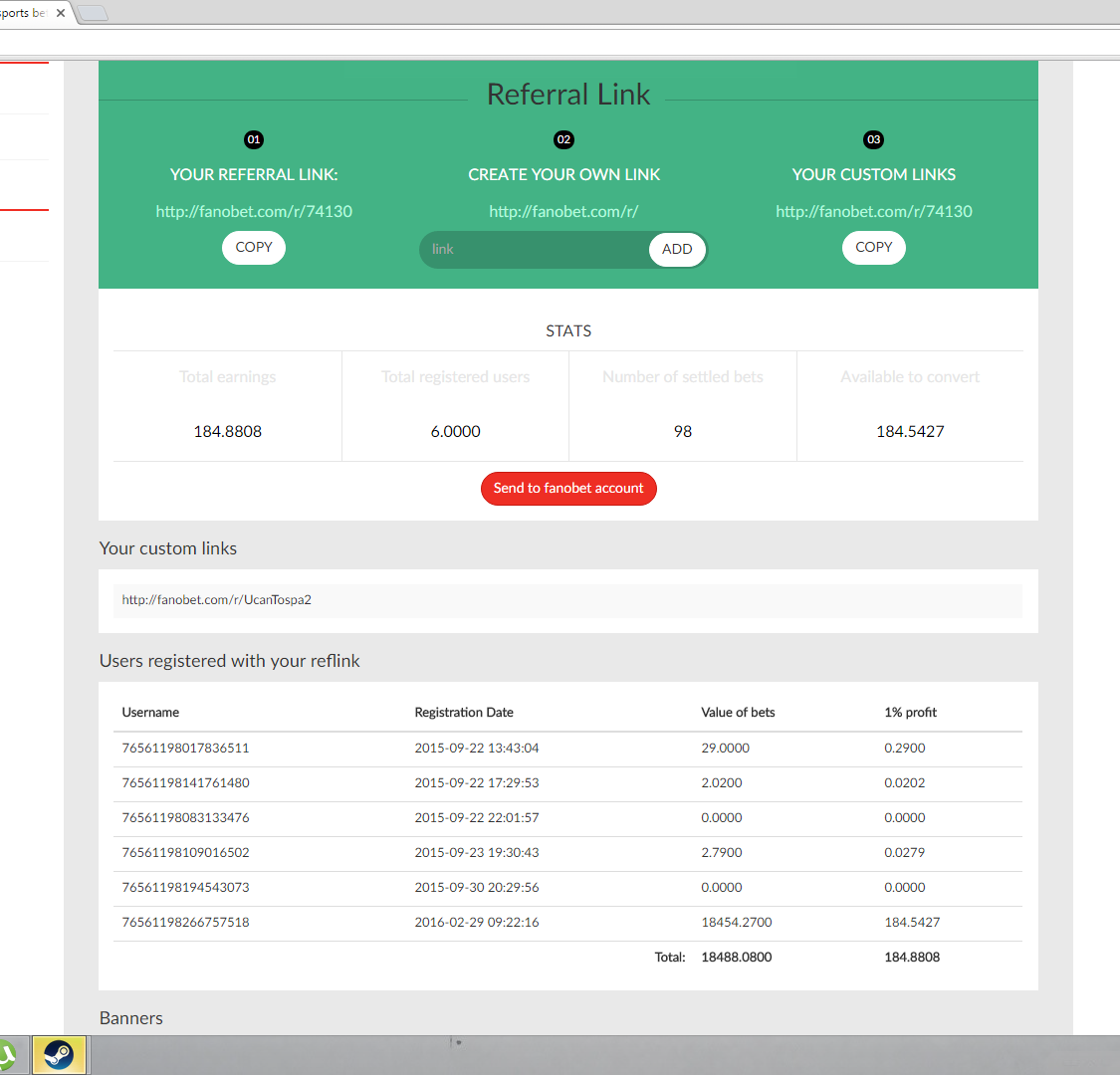Click profit value 0.0279
Image resolution: width=1120 pixels, height=1075 pixels.
pos(904,852)
